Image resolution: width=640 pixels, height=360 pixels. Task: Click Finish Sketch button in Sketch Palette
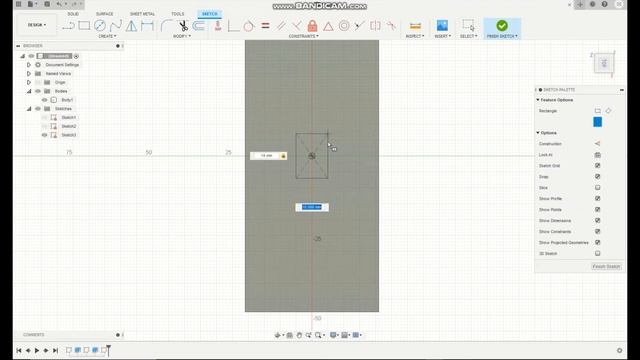606,267
